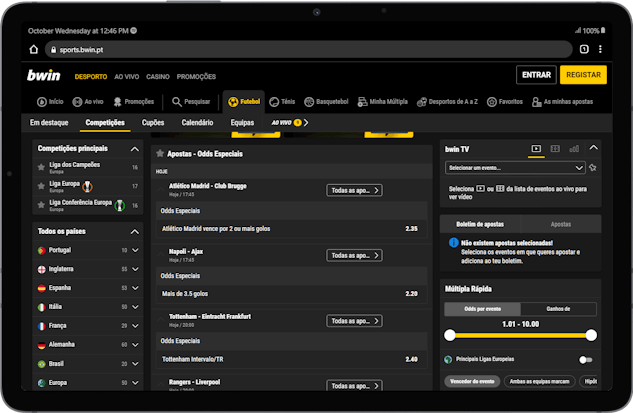Expand Alemanha competitions

(x=135, y=345)
